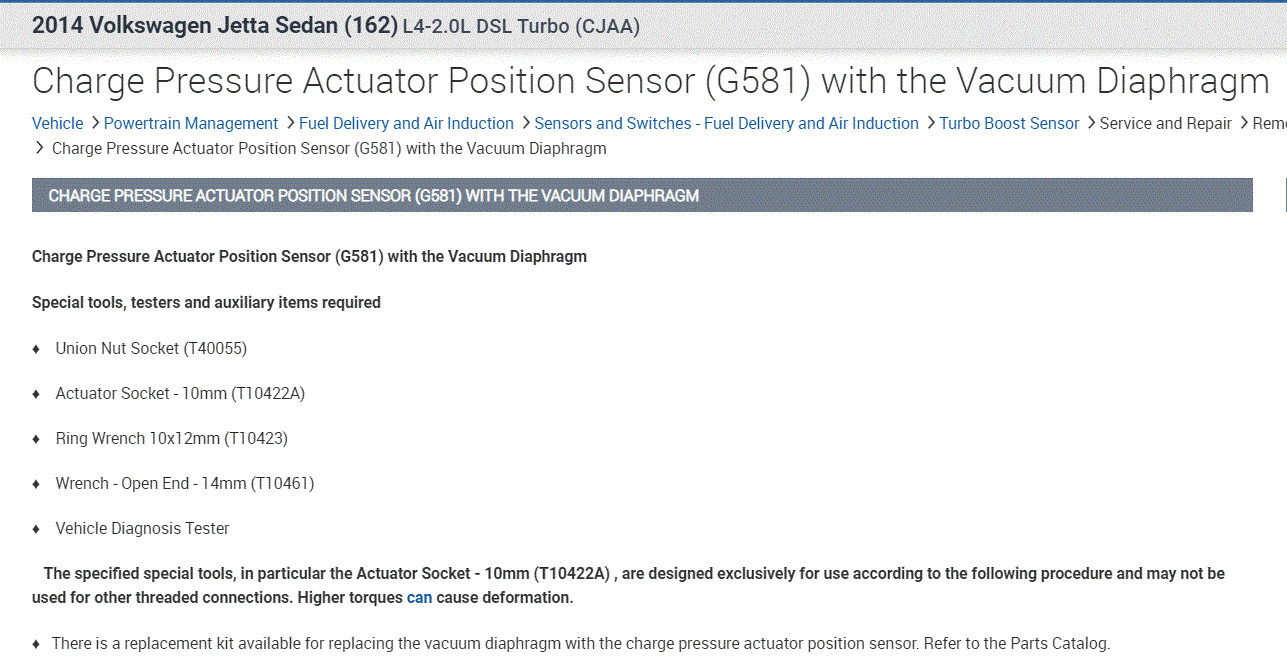The height and width of the screenshot is (659, 1287).
Task: Click the final breadcrumb on second line
Action: pyautogui.click(x=329, y=149)
